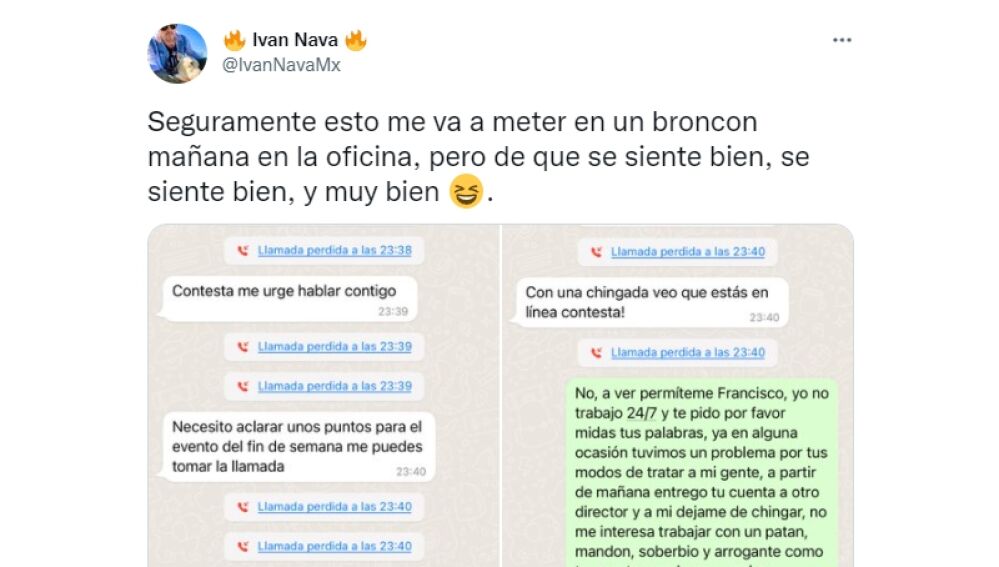The width and height of the screenshot is (999, 567).
Task: Click right chat's top missed call icon
Action: [x=596, y=252]
